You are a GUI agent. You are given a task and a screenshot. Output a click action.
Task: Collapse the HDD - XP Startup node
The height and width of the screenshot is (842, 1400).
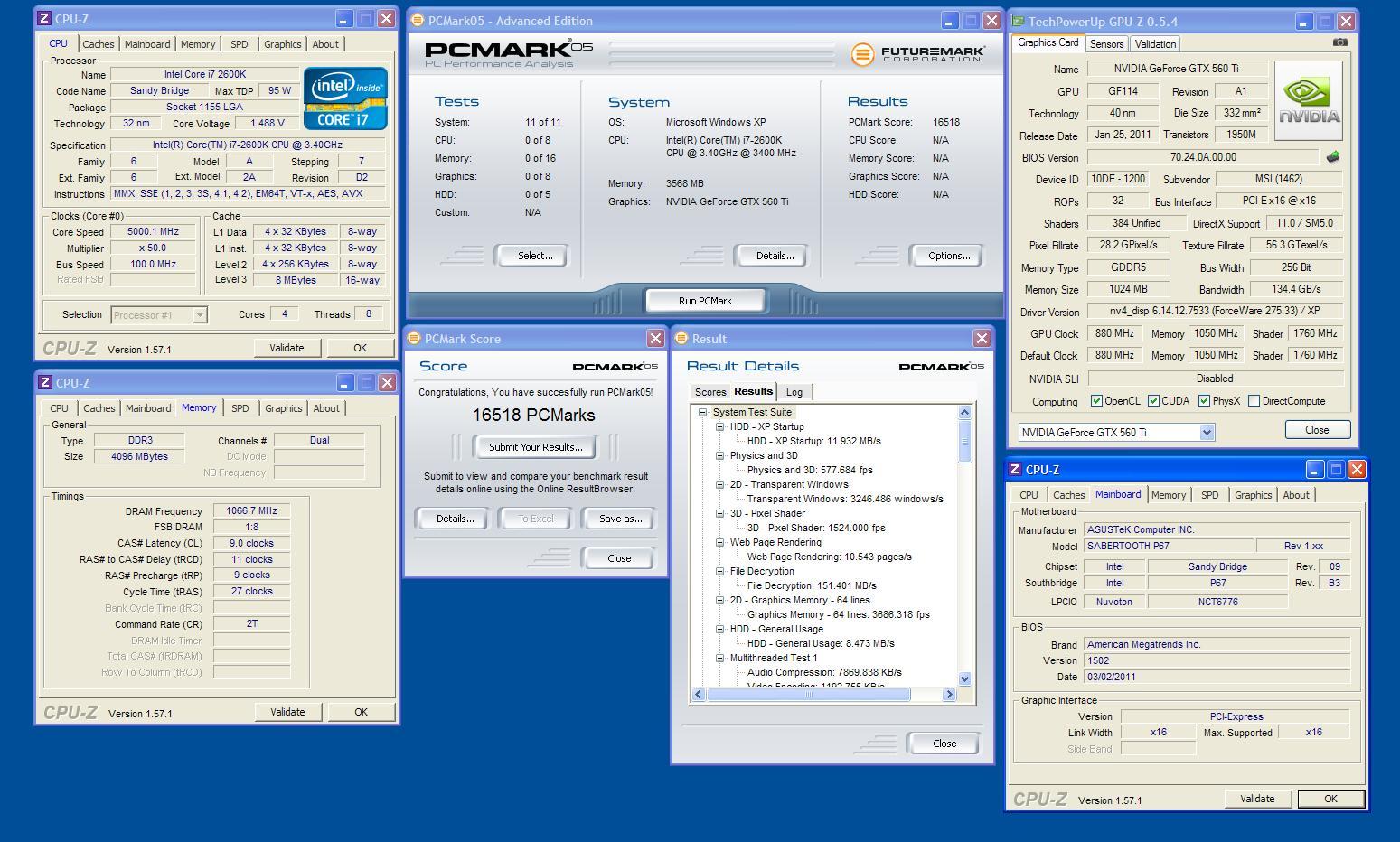tap(720, 426)
